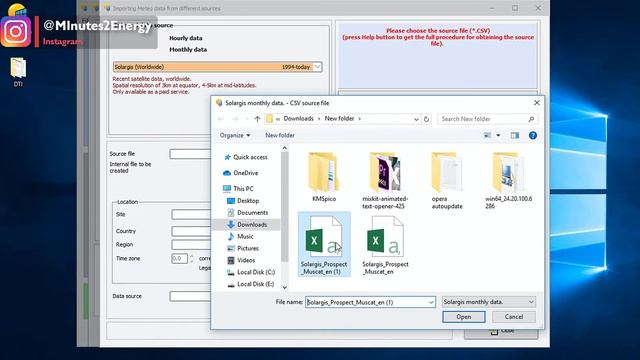
Task: Click the DTI folder on the desktop
Action: [x=18, y=72]
